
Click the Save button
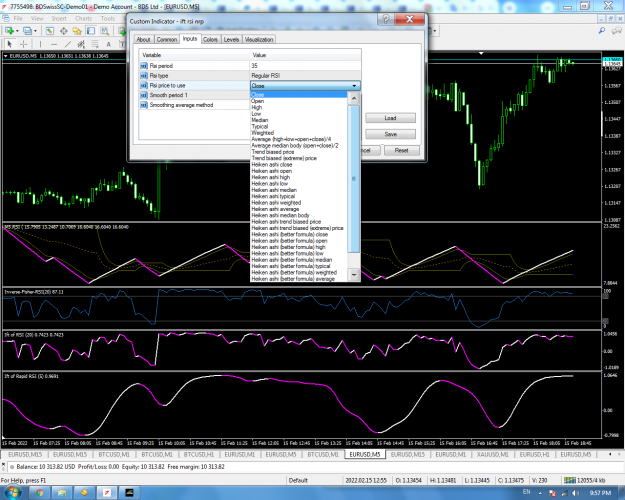coord(390,134)
